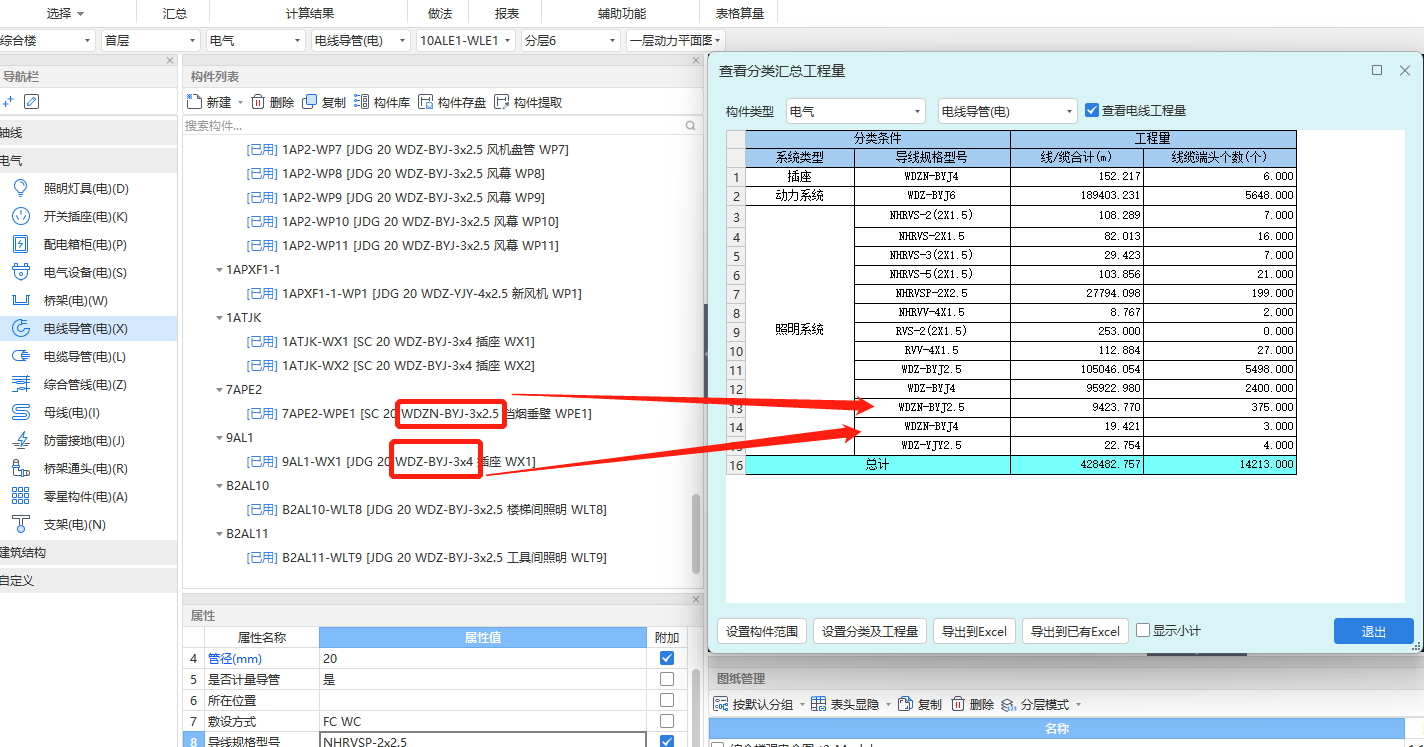Click 导出到已有Excel button
The width and height of the screenshot is (1424, 747).
coord(1075,631)
